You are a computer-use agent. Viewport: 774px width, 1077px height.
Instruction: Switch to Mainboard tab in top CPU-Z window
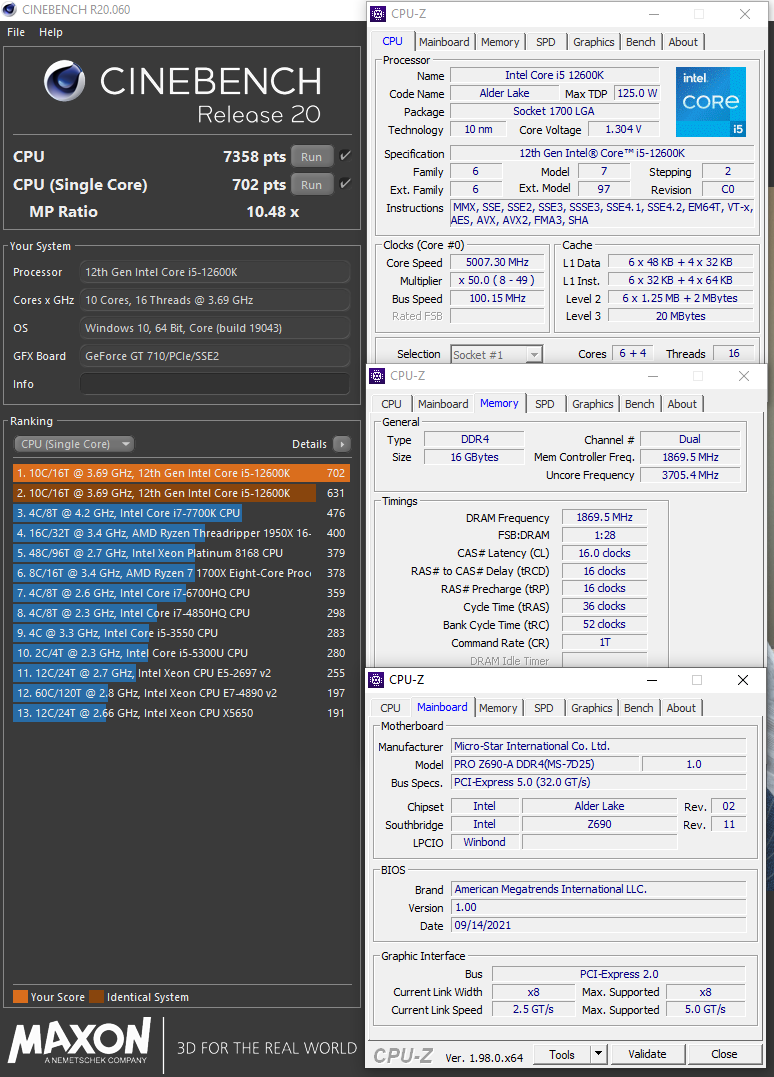point(444,42)
